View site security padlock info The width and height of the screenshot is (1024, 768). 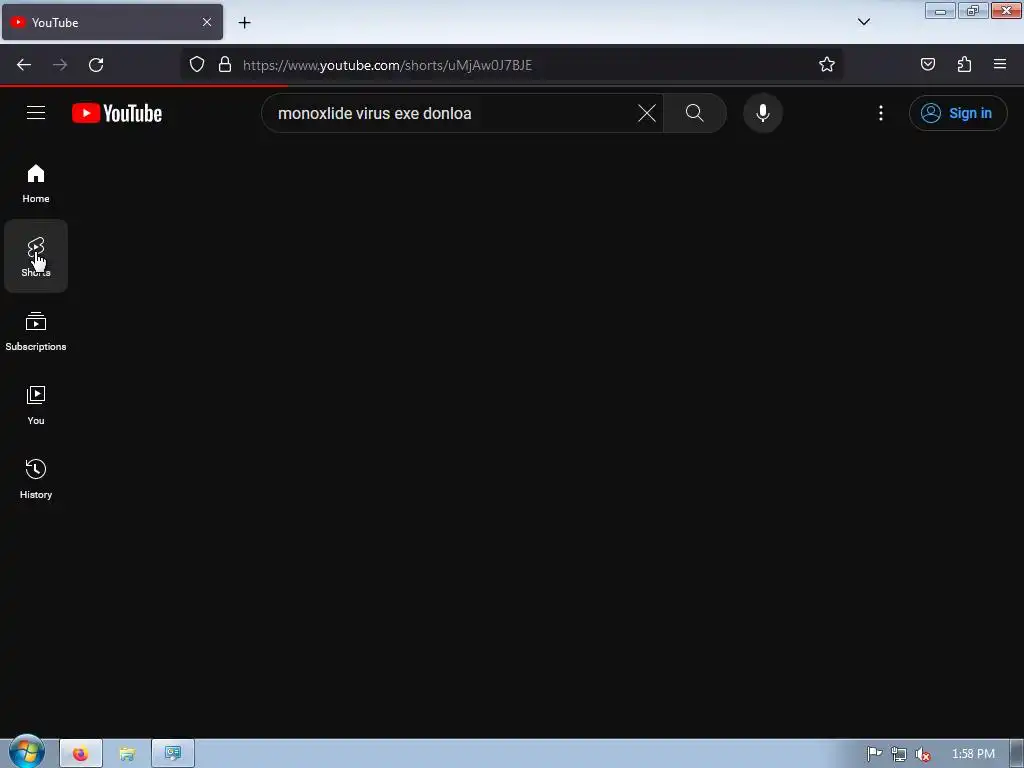[225, 64]
